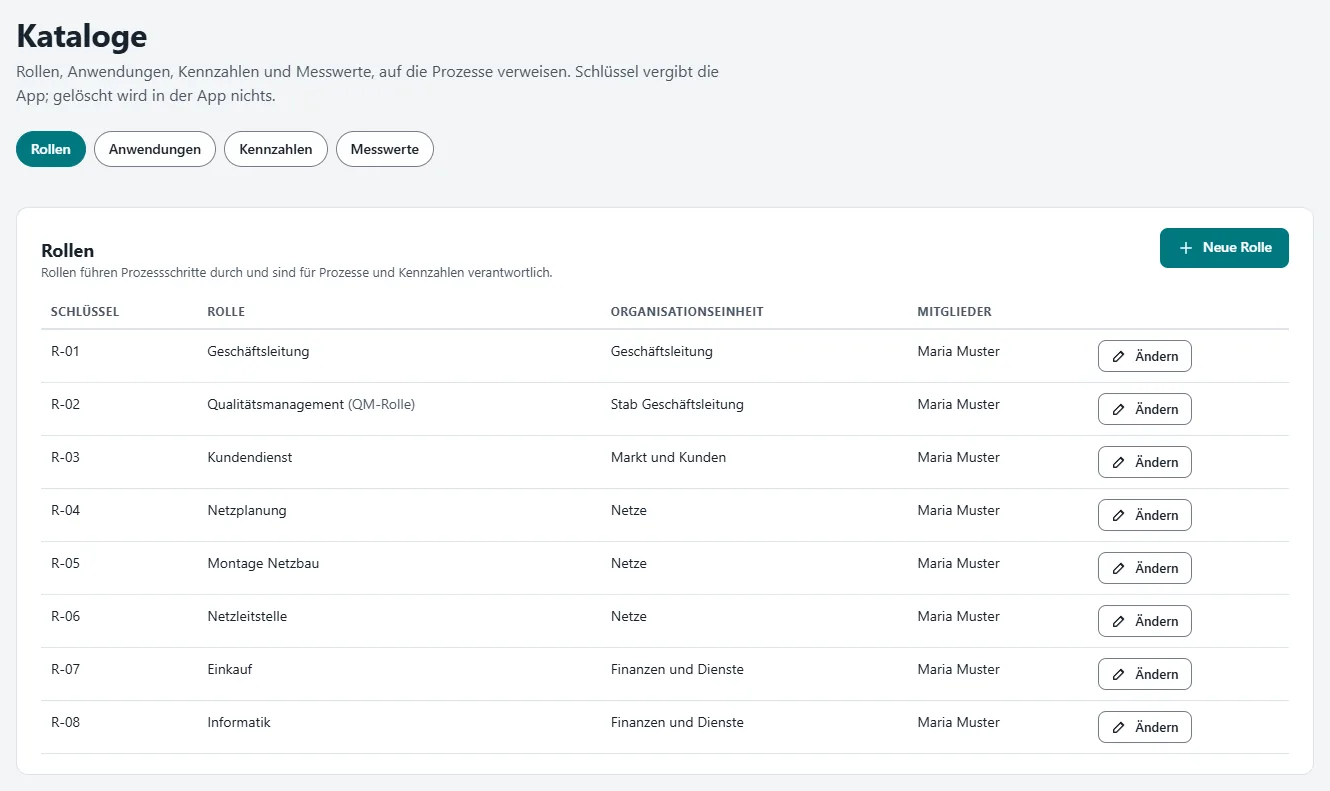Click Maria Muster in the Kundendienst row
This screenshot has height=791, width=1330.
click(x=958, y=457)
